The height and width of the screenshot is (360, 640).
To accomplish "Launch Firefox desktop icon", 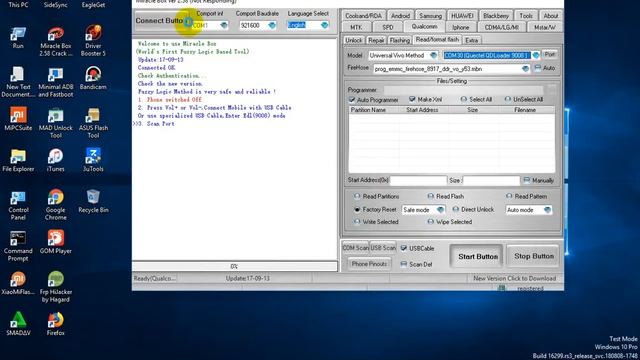I will click(x=56, y=324).
